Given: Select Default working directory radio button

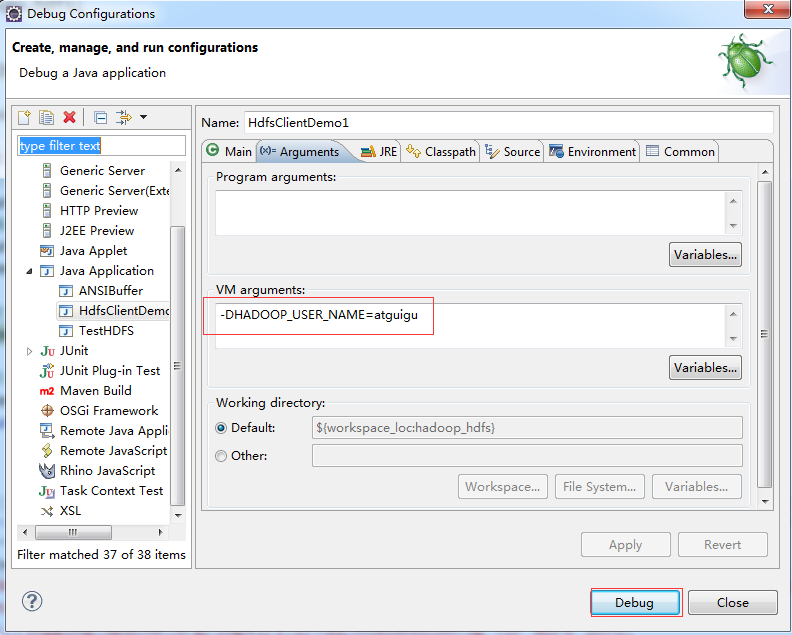Looking at the screenshot, I should tap(221, 428).
